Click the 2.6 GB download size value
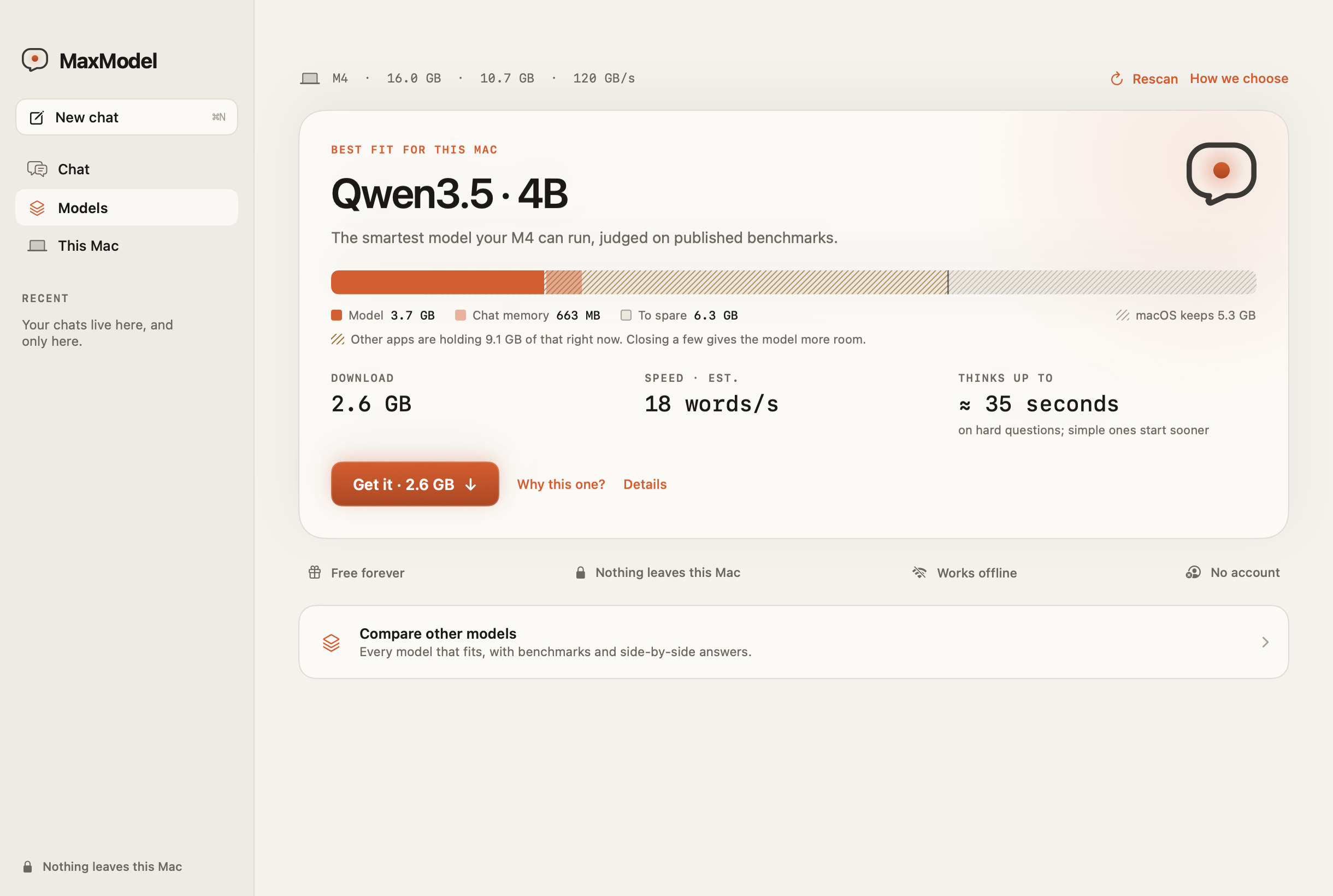 point(371,405)
